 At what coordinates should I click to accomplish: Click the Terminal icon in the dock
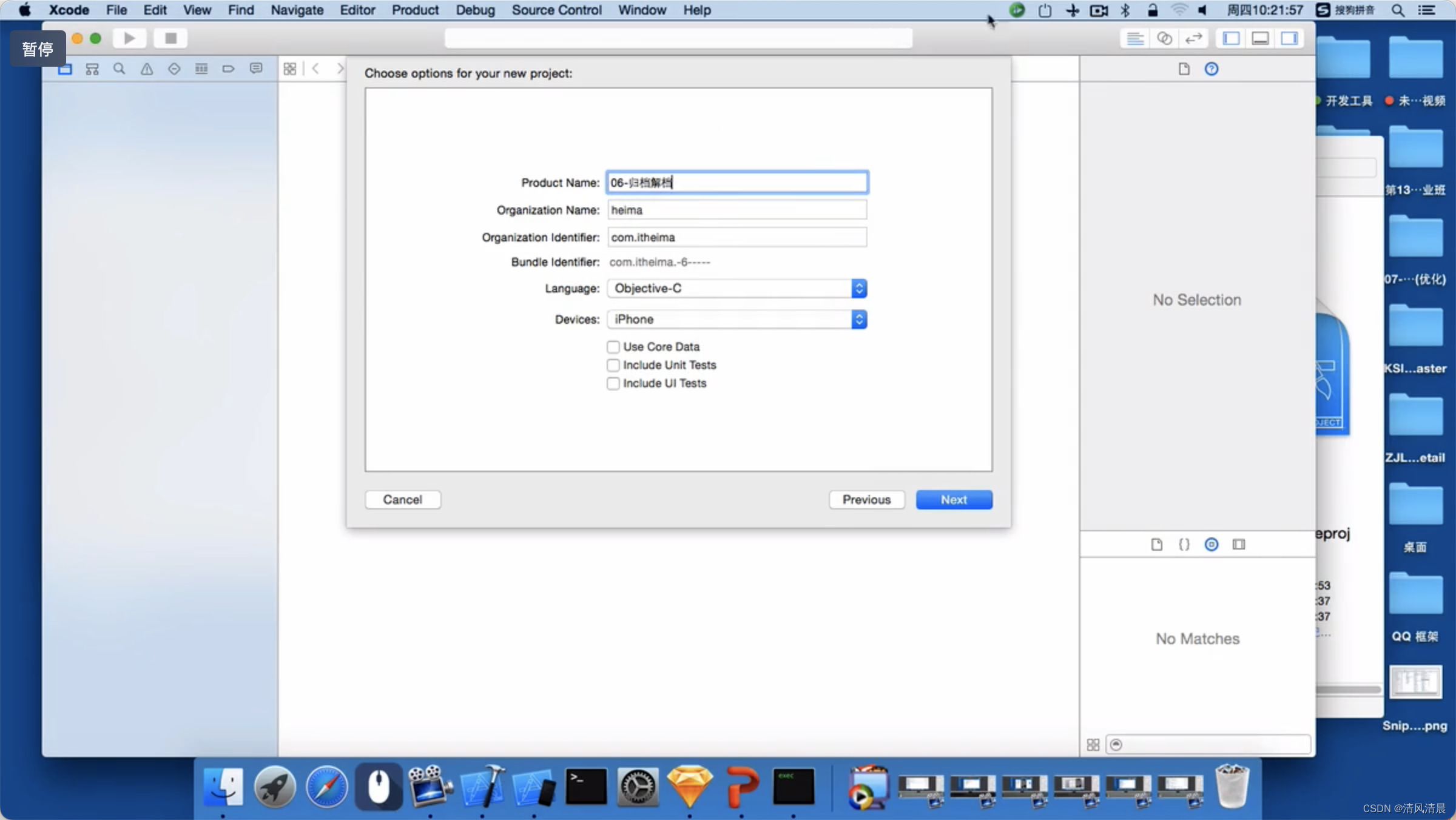(585, 789)
